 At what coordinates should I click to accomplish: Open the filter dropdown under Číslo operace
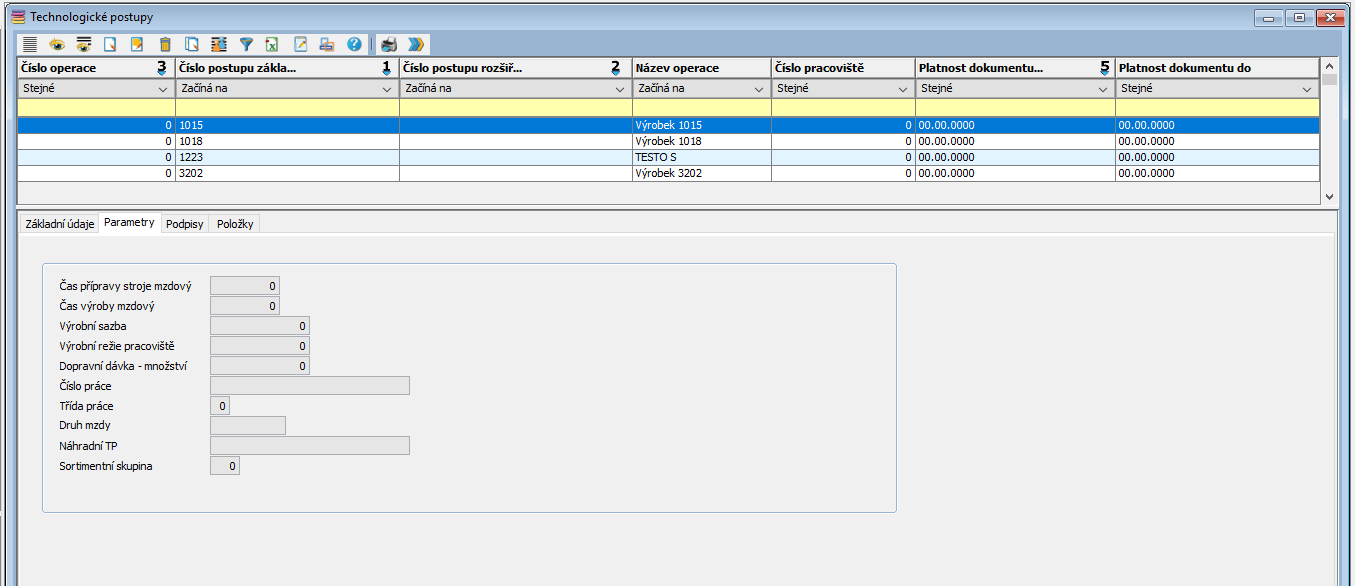tap(163, 88)
